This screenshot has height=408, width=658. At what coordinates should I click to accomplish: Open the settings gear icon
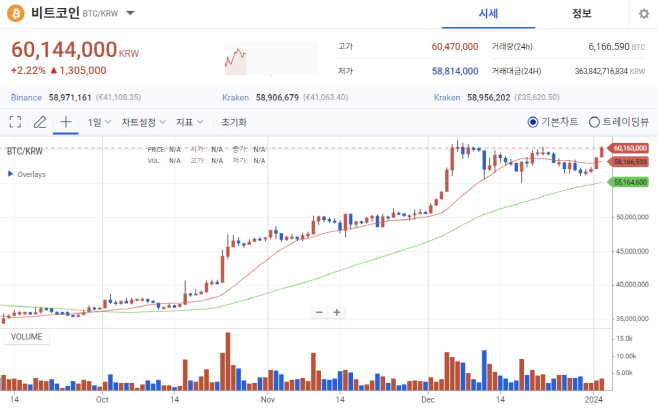[x=643, y=14]
